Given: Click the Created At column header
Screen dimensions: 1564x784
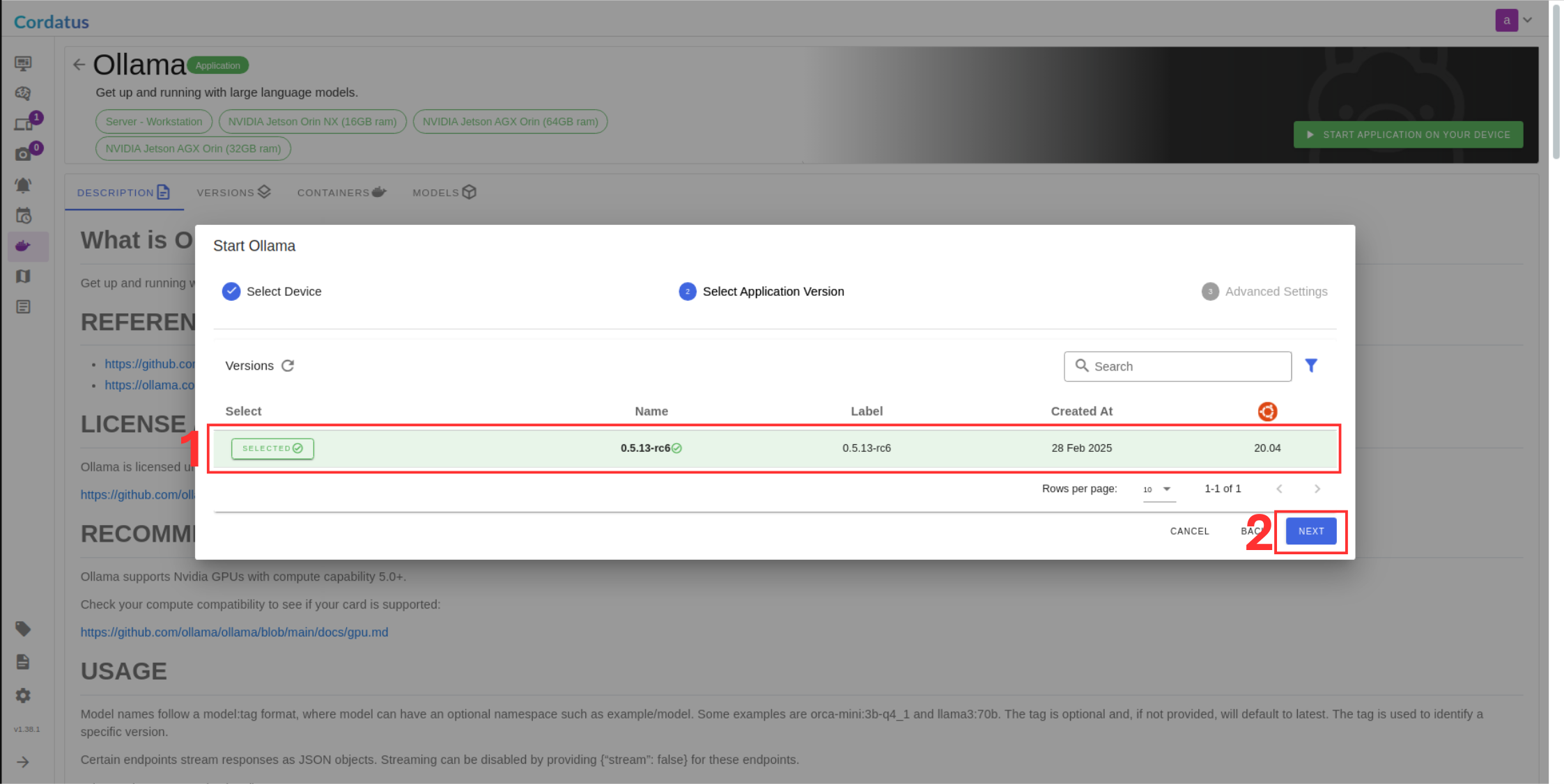Looking at the screenshot, I should coord(1081,411).
